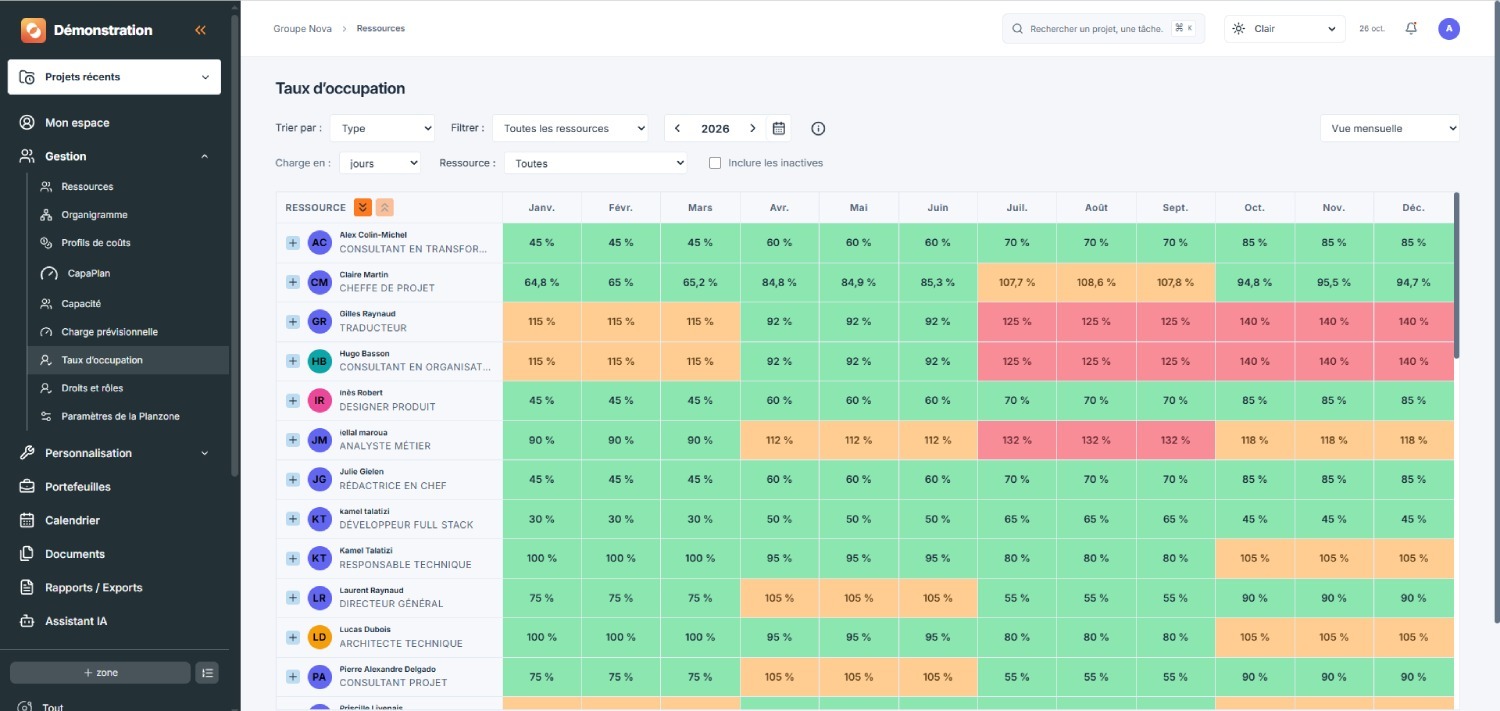This screenshot has width=1500, height=711.
Task: Open the Charge en jours dropdown
Action: tap(380, 163)
